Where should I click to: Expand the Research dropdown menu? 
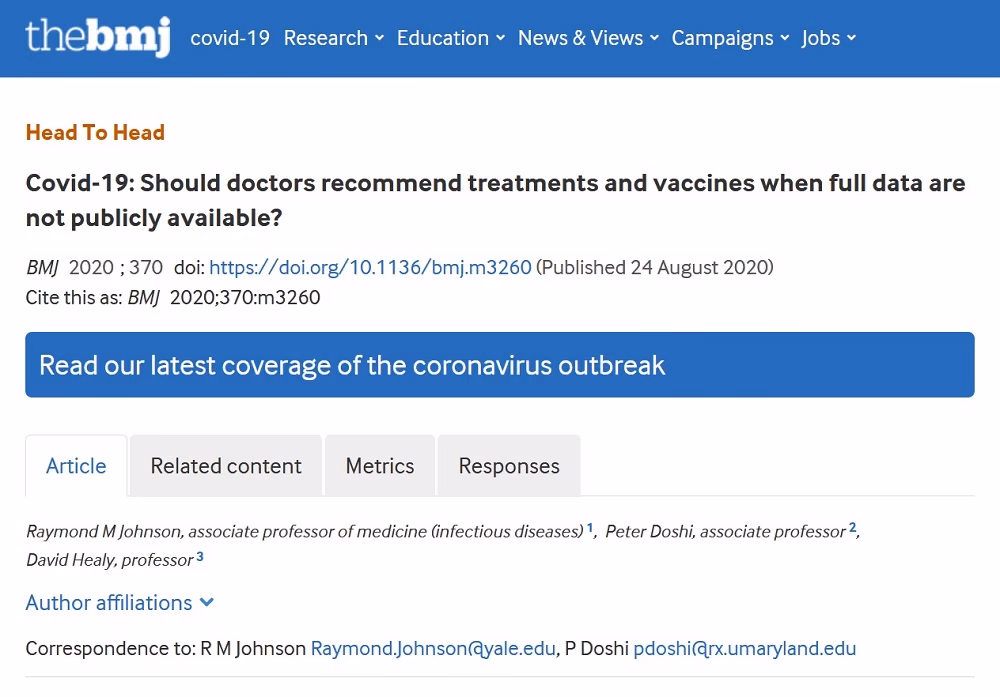pyautogui.click(x=334, y=38)
